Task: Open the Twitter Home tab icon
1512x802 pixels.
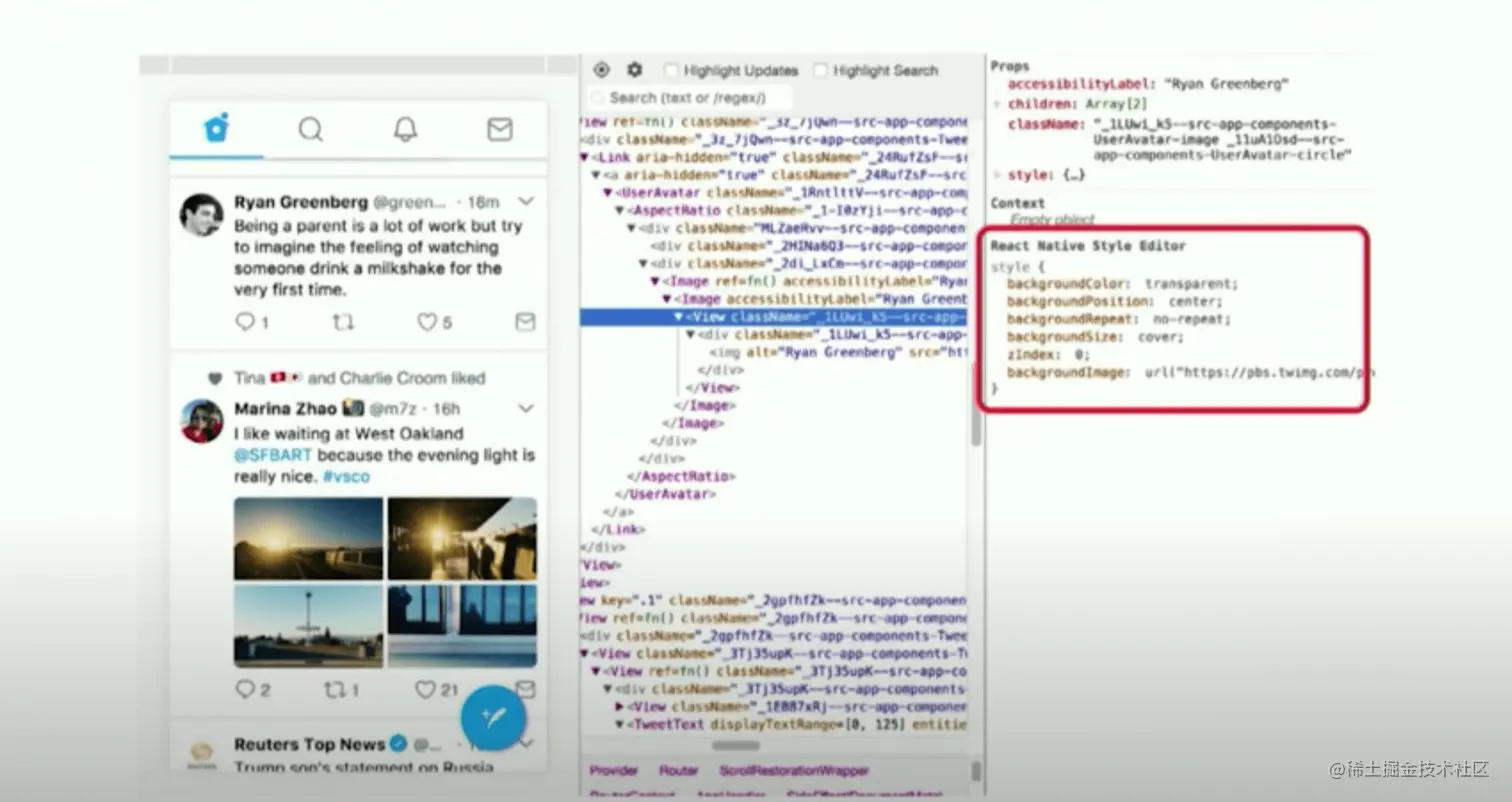Action: coord(216,129)
